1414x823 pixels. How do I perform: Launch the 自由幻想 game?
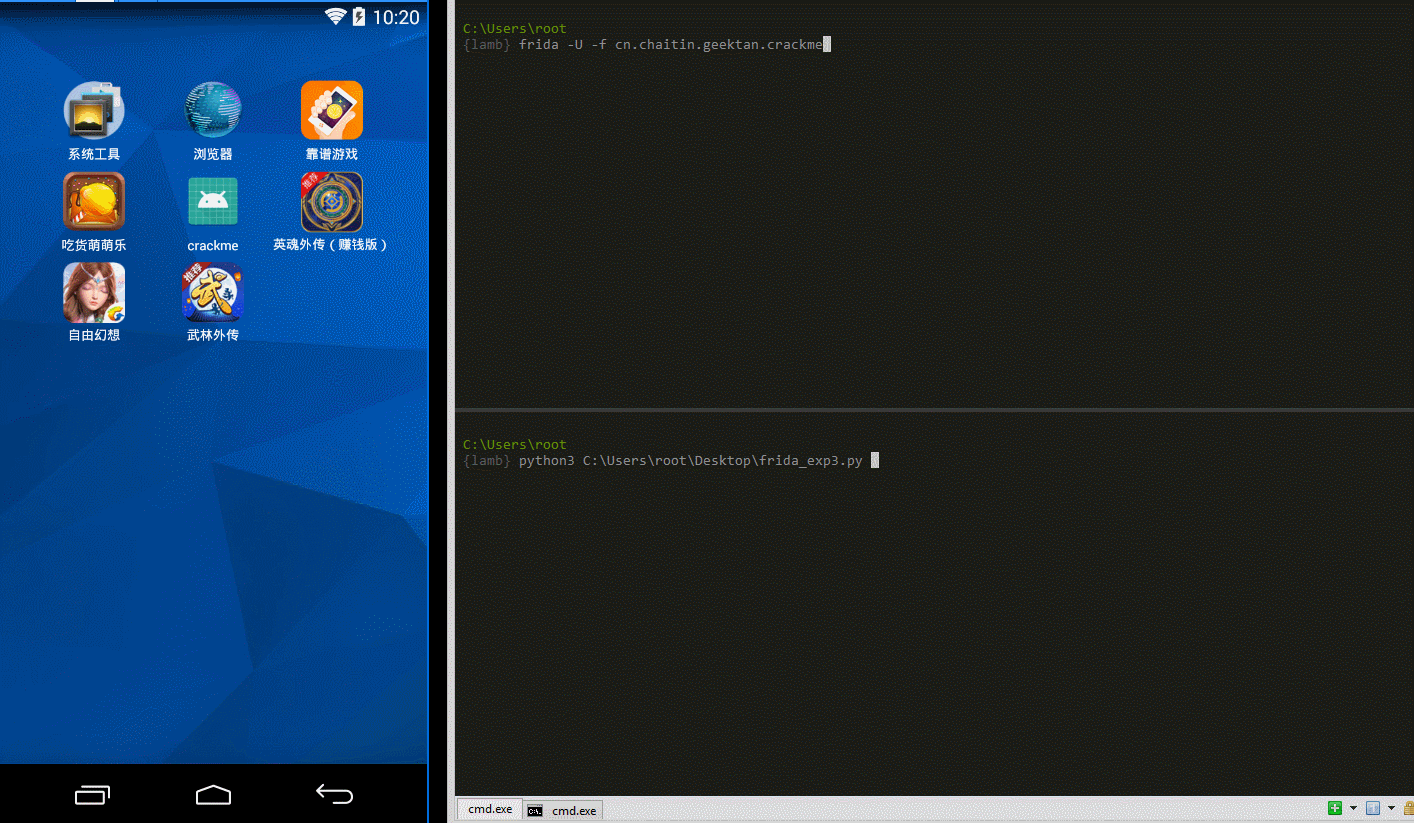94,292
